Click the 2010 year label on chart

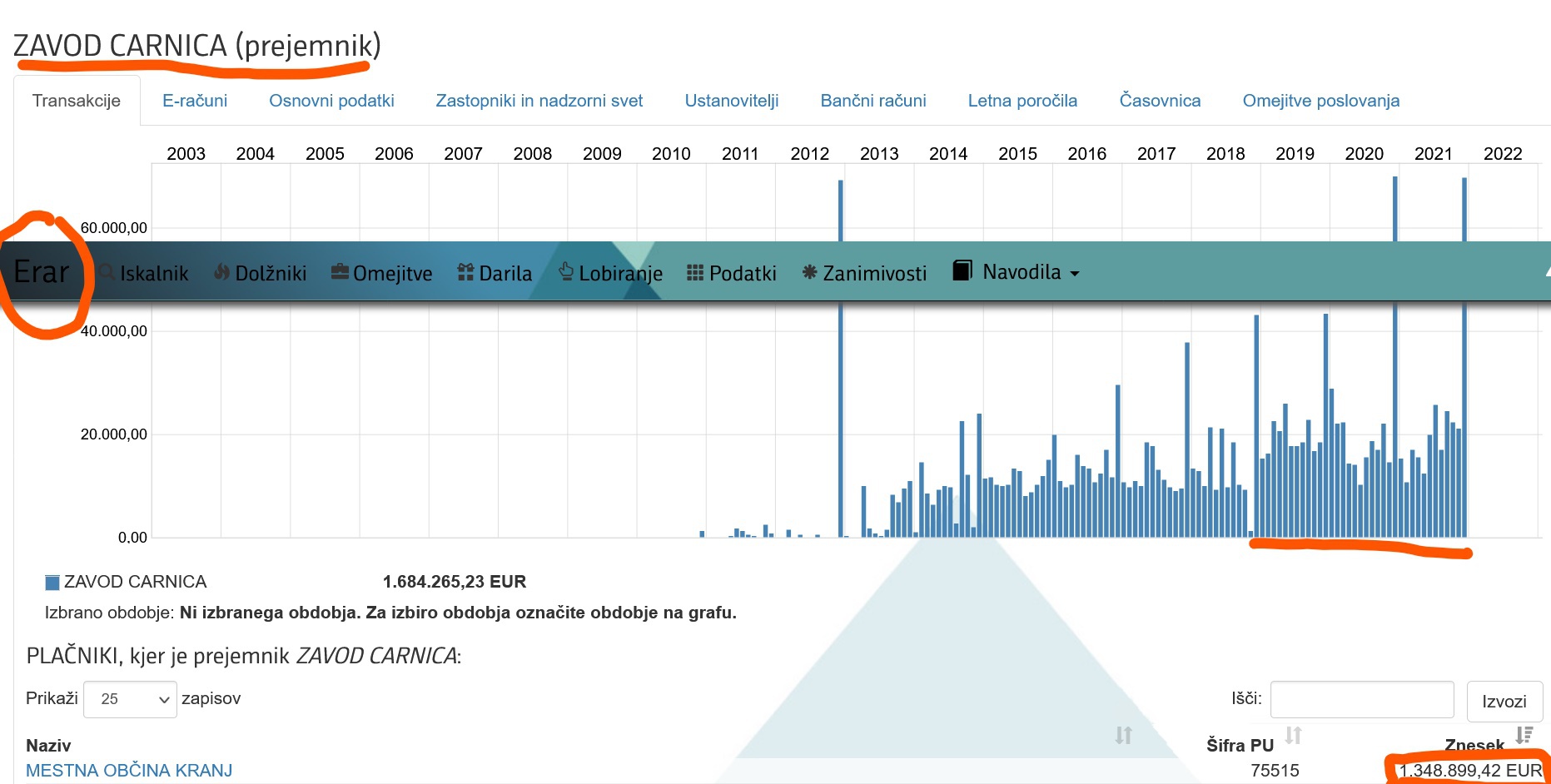coord(671,154)
